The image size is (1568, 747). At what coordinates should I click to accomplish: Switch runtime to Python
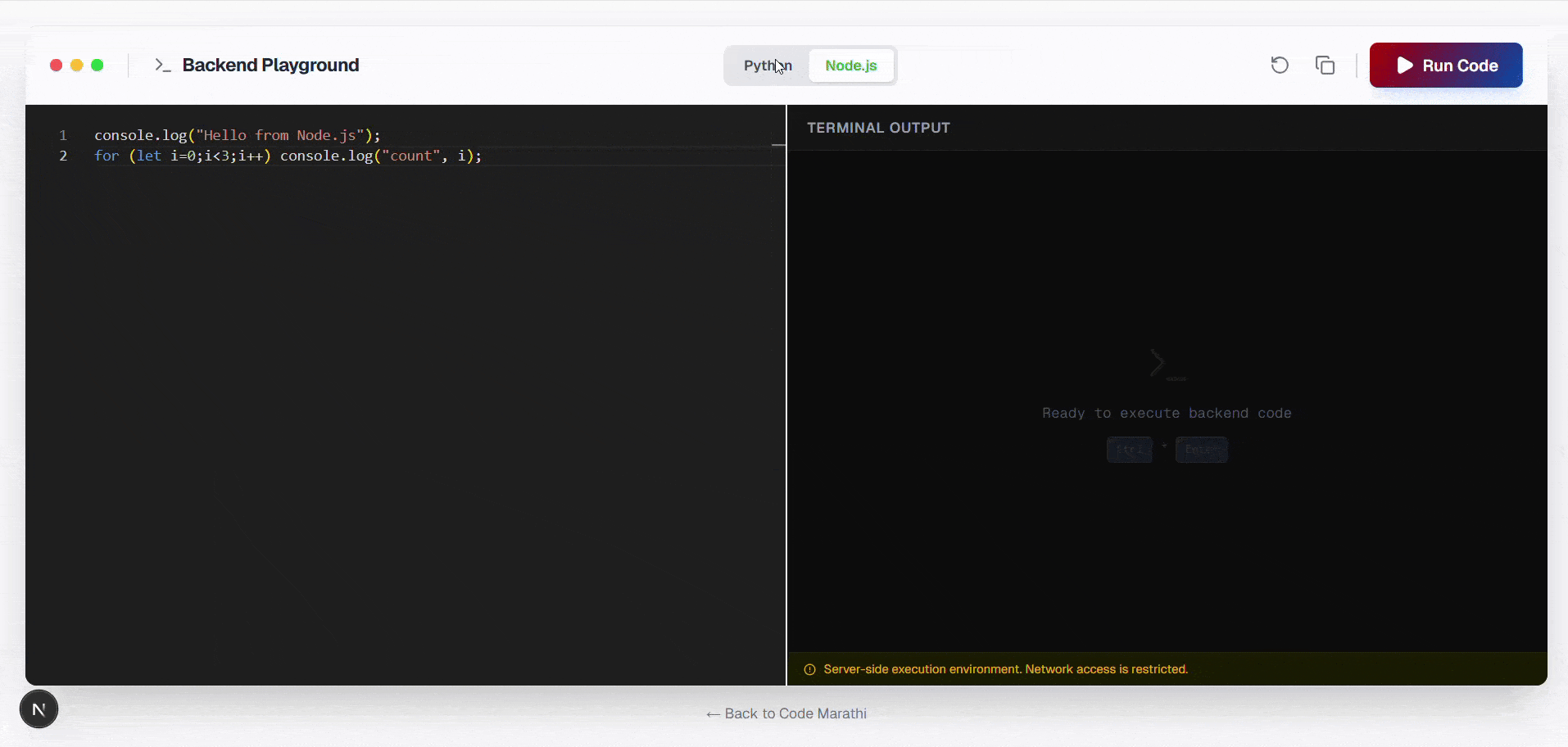coord(767,65)
